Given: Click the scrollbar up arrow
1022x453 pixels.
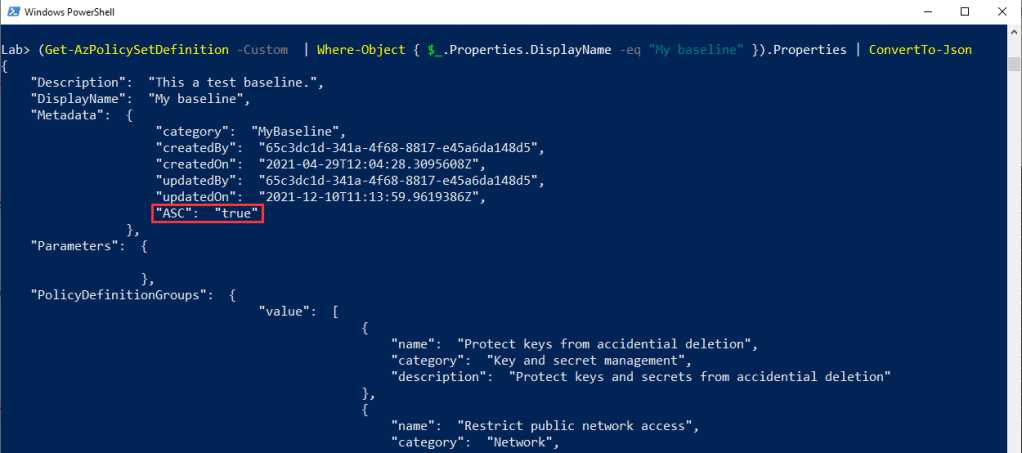Looking at the screenshot, I should 1012,30.
